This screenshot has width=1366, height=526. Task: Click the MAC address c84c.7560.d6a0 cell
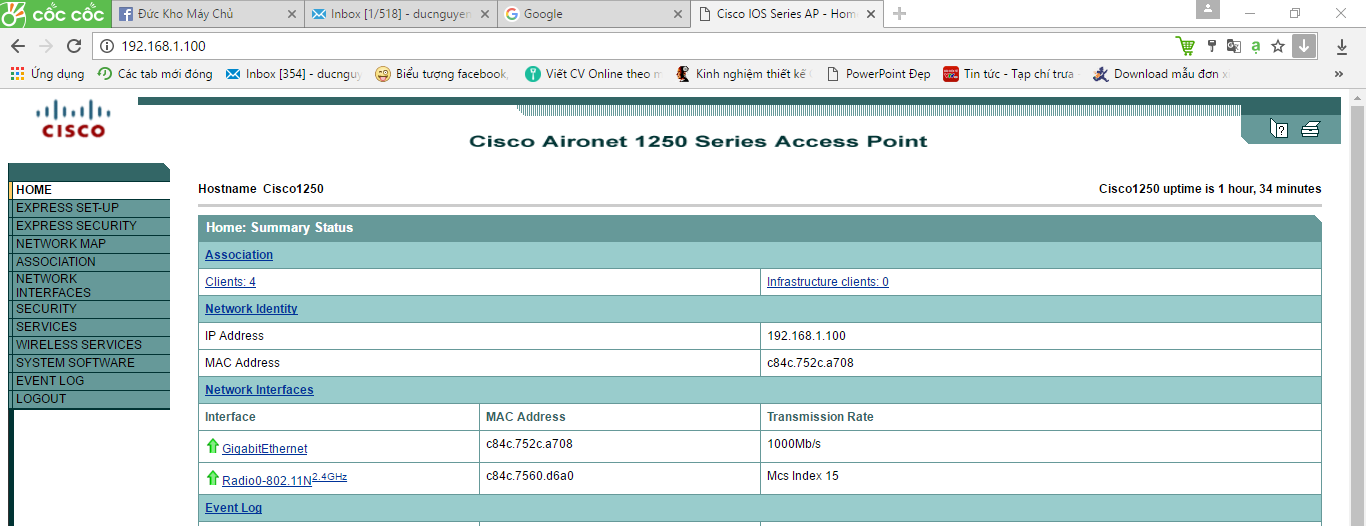tap(620, 476)
